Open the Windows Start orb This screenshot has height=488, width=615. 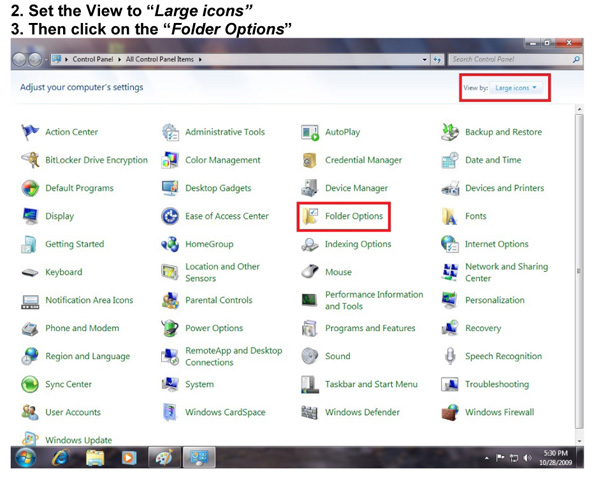pos(26,458)
